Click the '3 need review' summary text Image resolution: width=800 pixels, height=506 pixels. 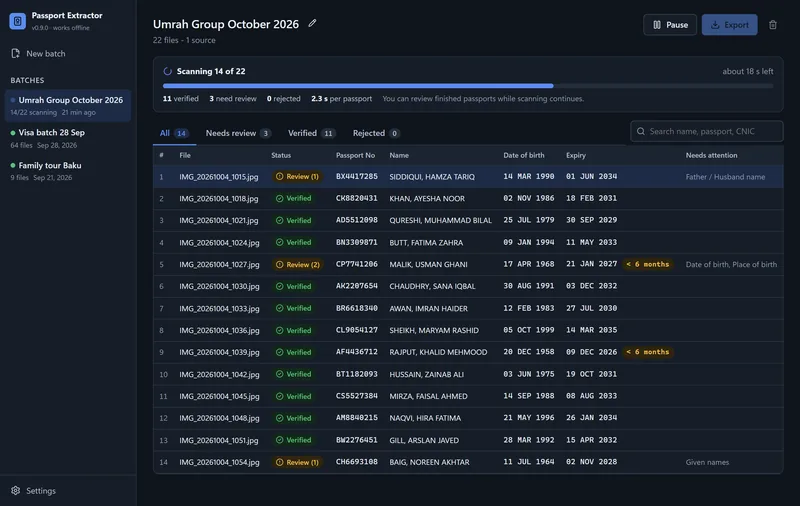[233, 99]
